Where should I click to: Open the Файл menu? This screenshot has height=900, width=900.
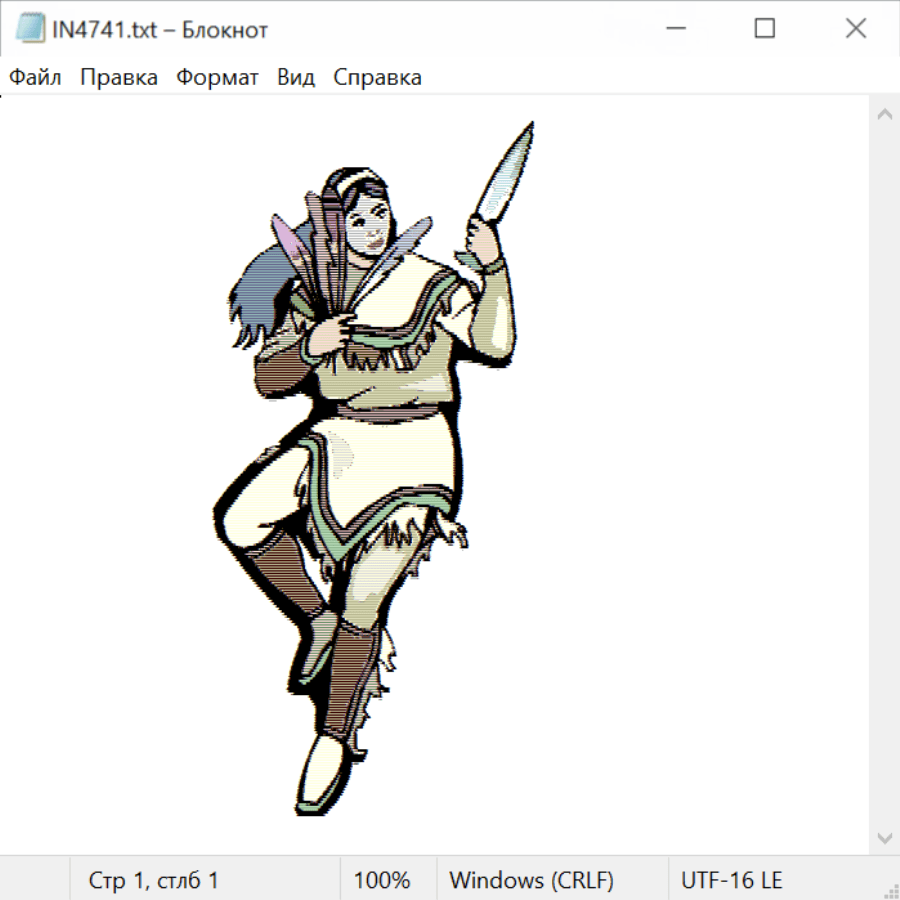(35, 78)
